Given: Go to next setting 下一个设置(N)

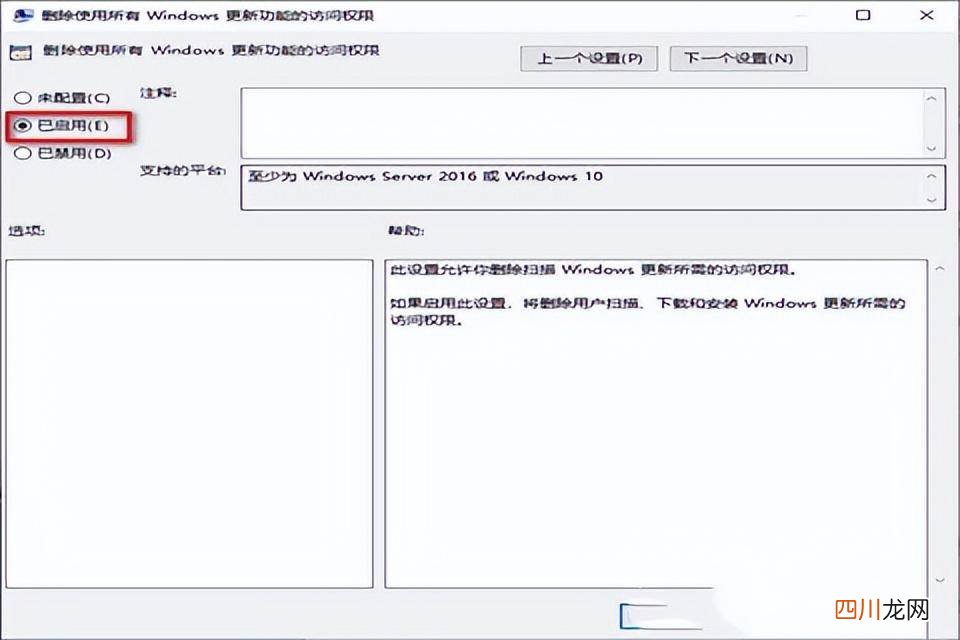Looking at the screenshot, I should [x=738, y=59].
